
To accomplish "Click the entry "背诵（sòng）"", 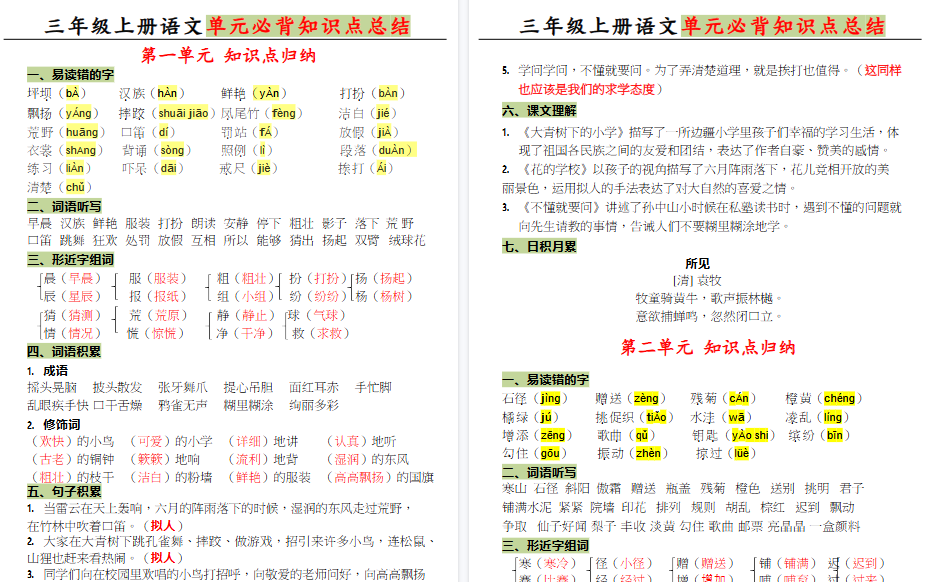I will pyautogui.click(x=156, y=150).
